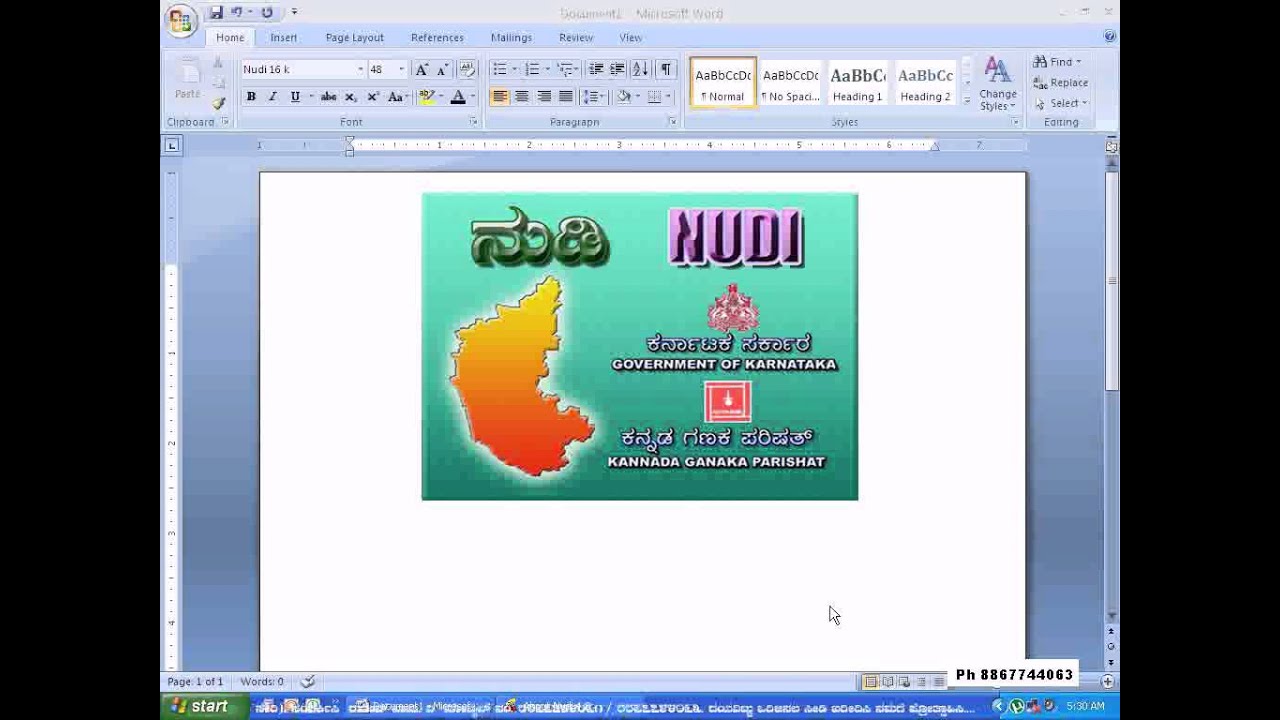Image resolution: width=1280 pixels, height=720 pixels.
Task: Open Paragraph dialog launcher
Action: point(672,122)
